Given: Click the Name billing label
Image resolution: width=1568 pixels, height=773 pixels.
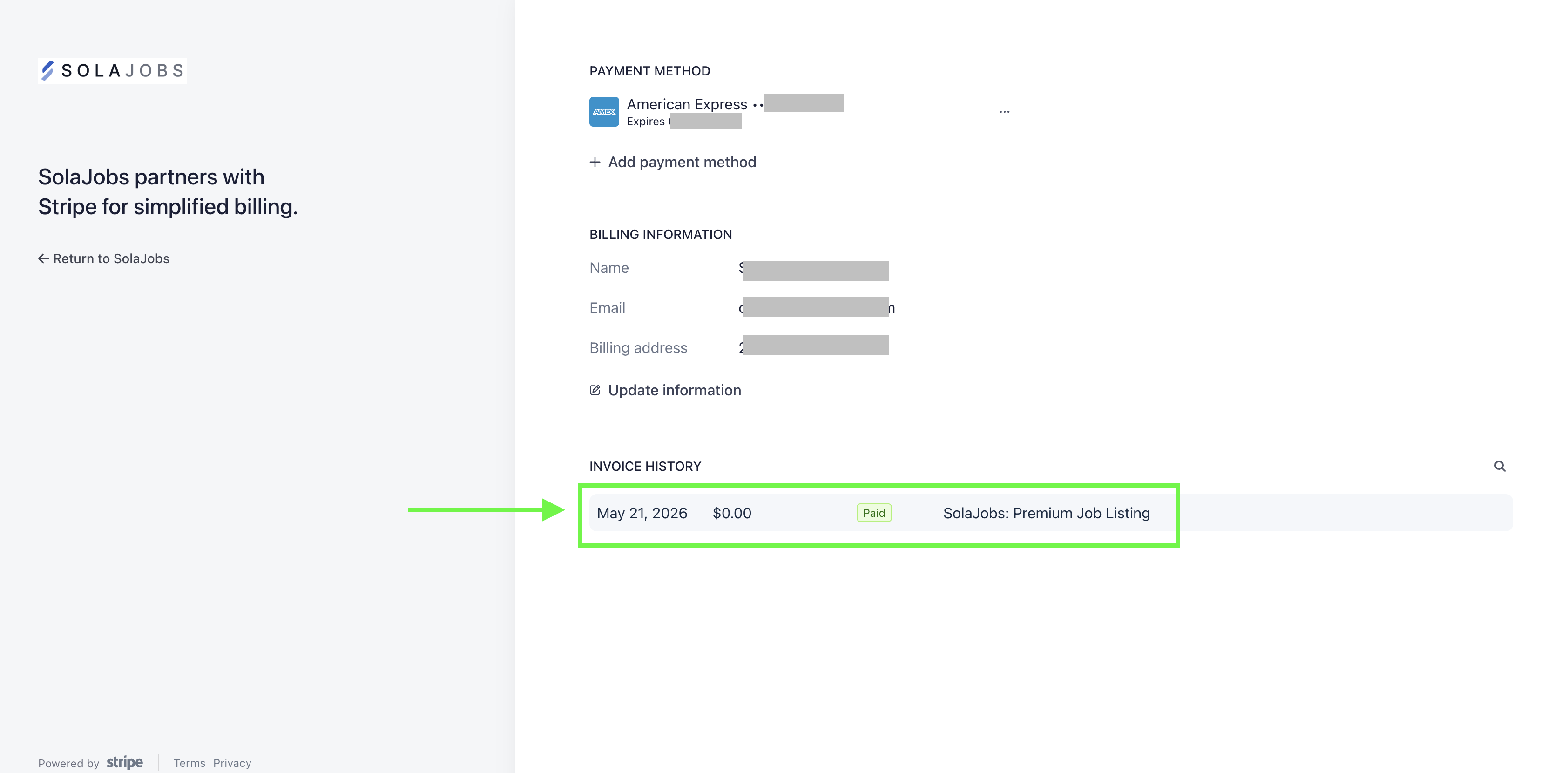Looking at the screenshot, I should tap(608, 268).
